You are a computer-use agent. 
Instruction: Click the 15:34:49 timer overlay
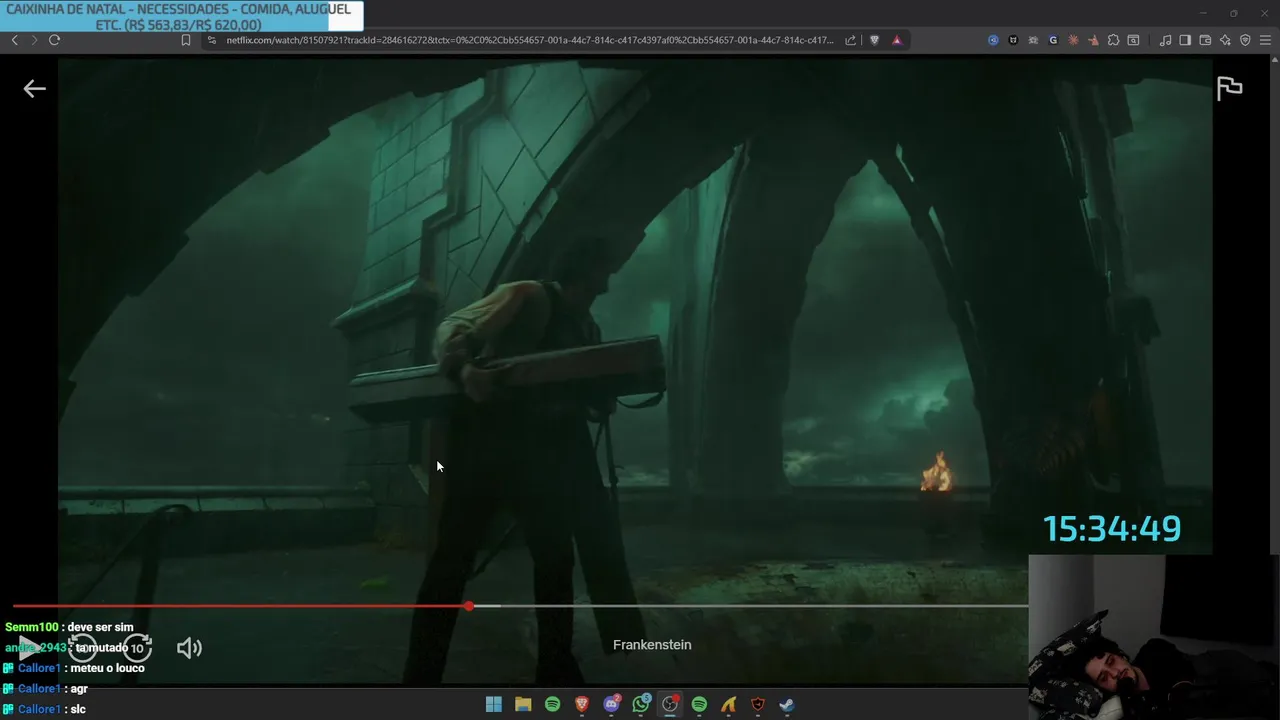[1112, 529]
